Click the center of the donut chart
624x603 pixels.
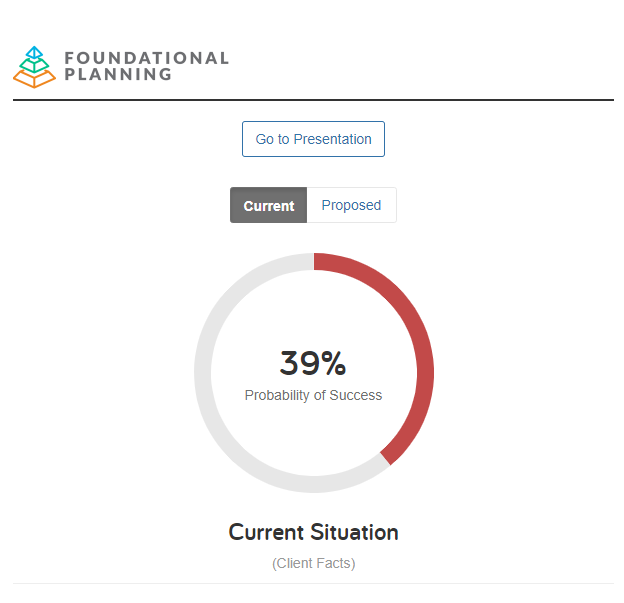[314, 373]
